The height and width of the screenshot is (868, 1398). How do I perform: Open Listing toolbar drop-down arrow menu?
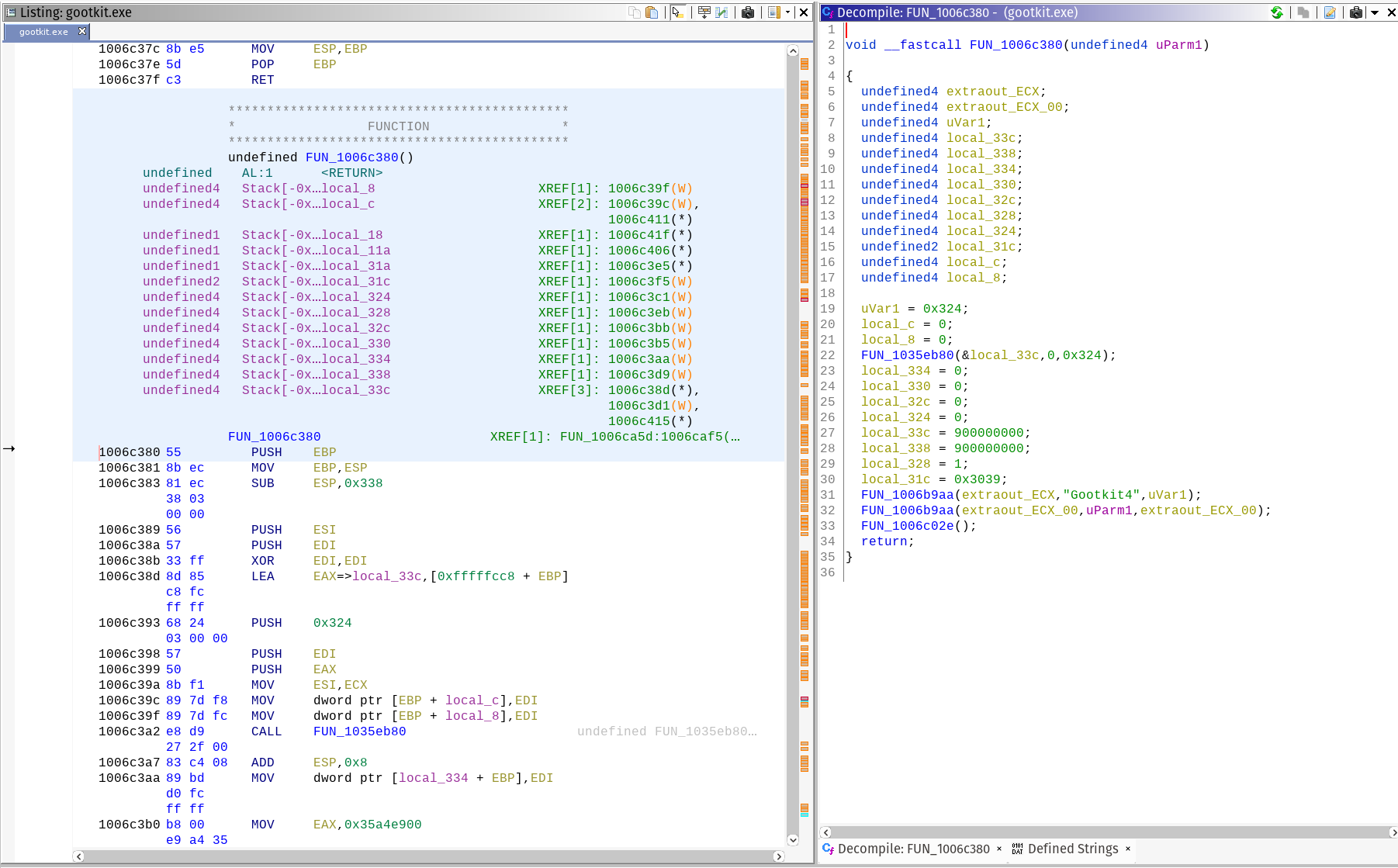point(788,12)
